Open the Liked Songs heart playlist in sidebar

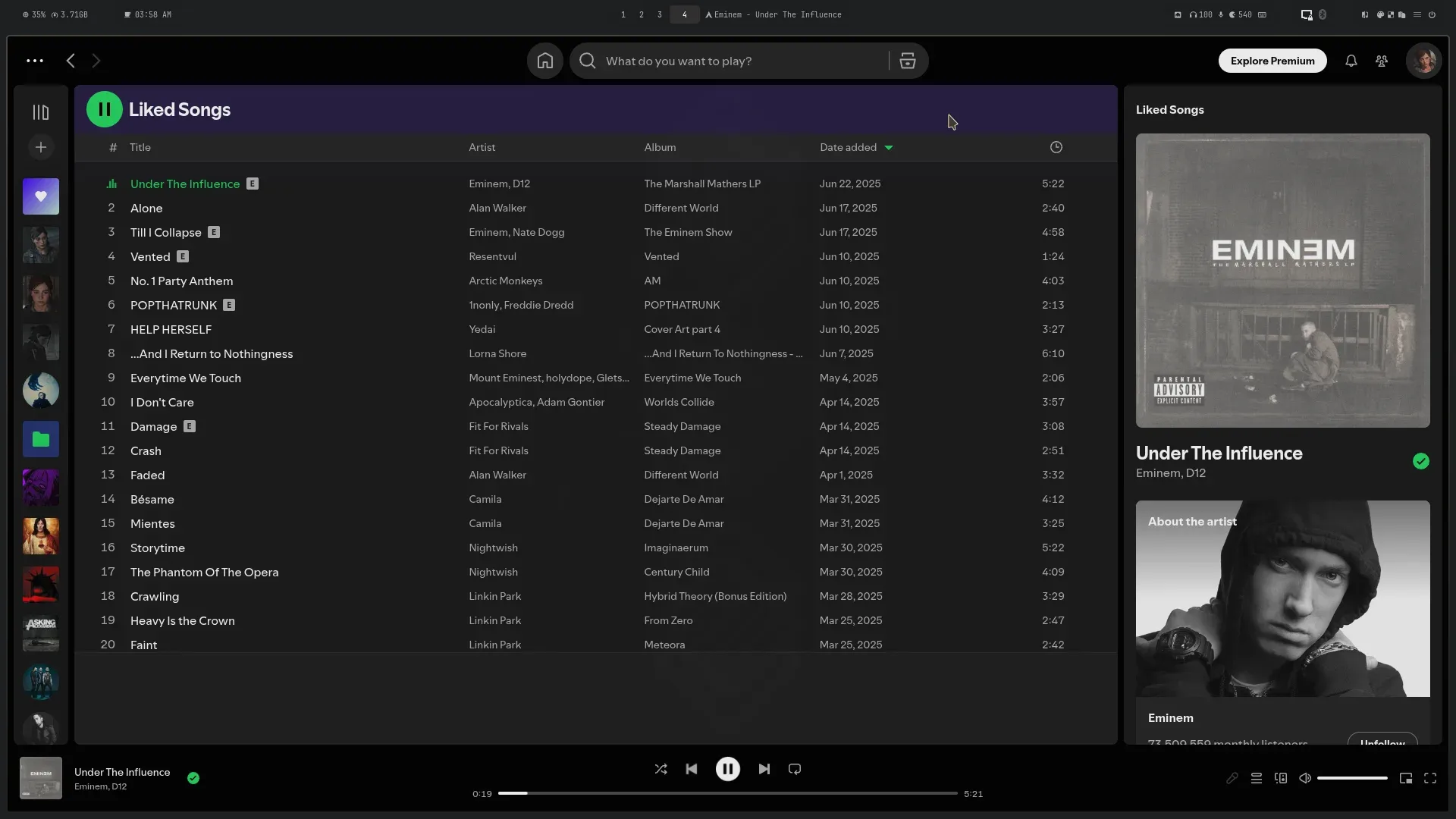click(x=41, y=196)
